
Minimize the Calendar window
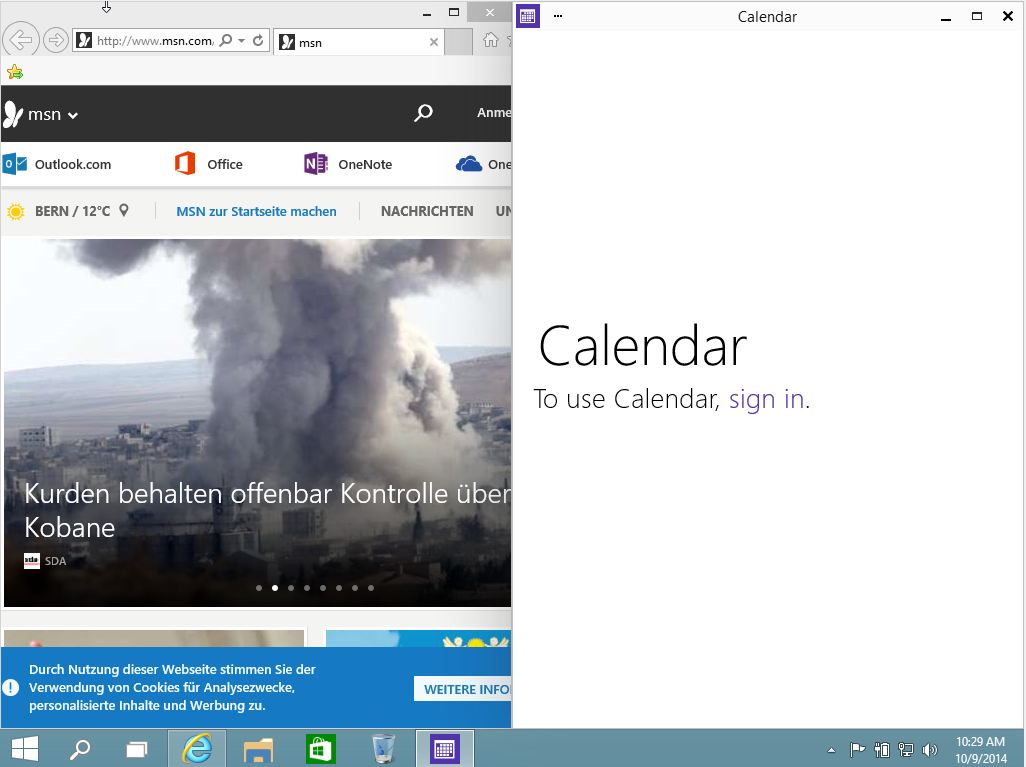946,17
